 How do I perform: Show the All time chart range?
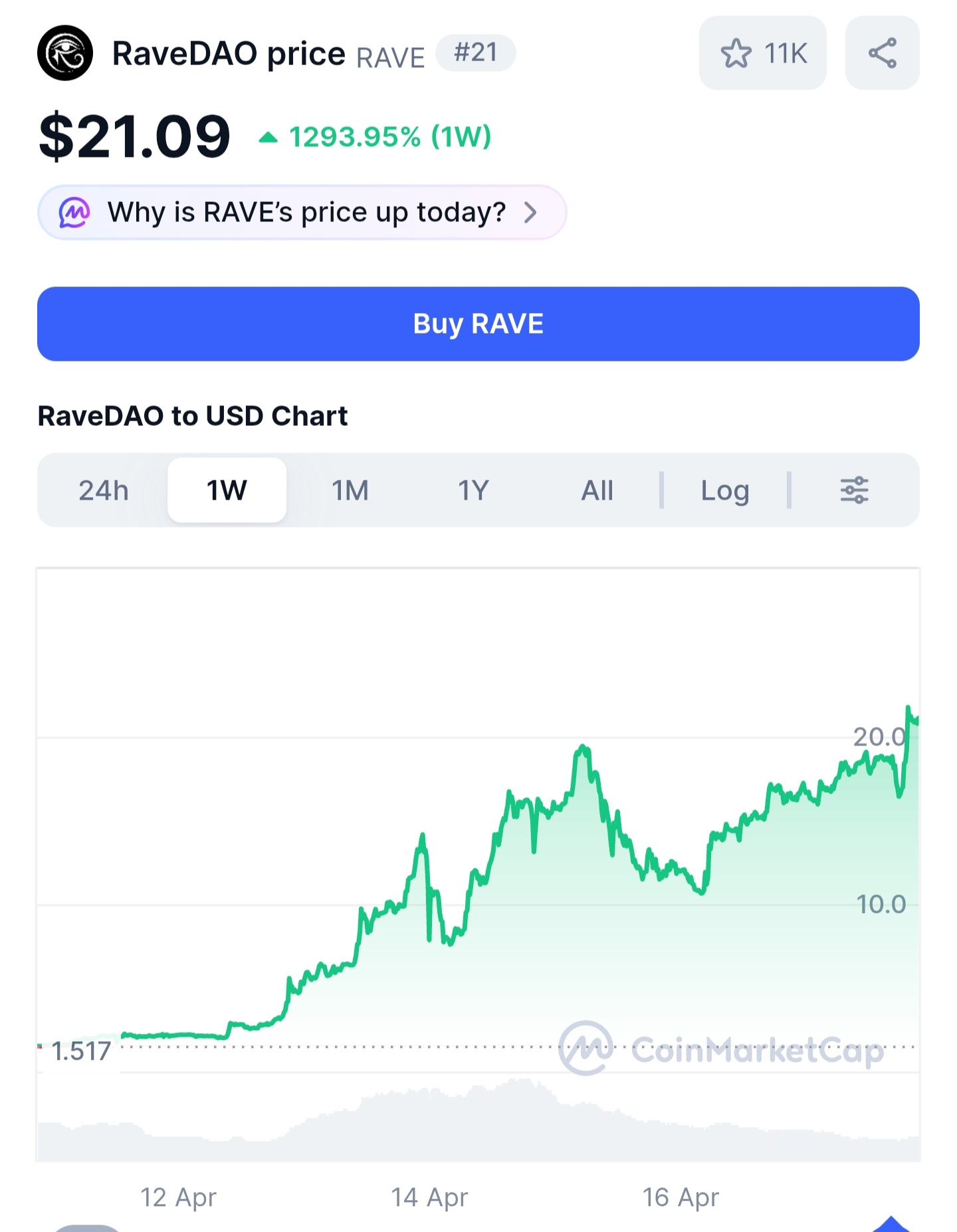597,490
